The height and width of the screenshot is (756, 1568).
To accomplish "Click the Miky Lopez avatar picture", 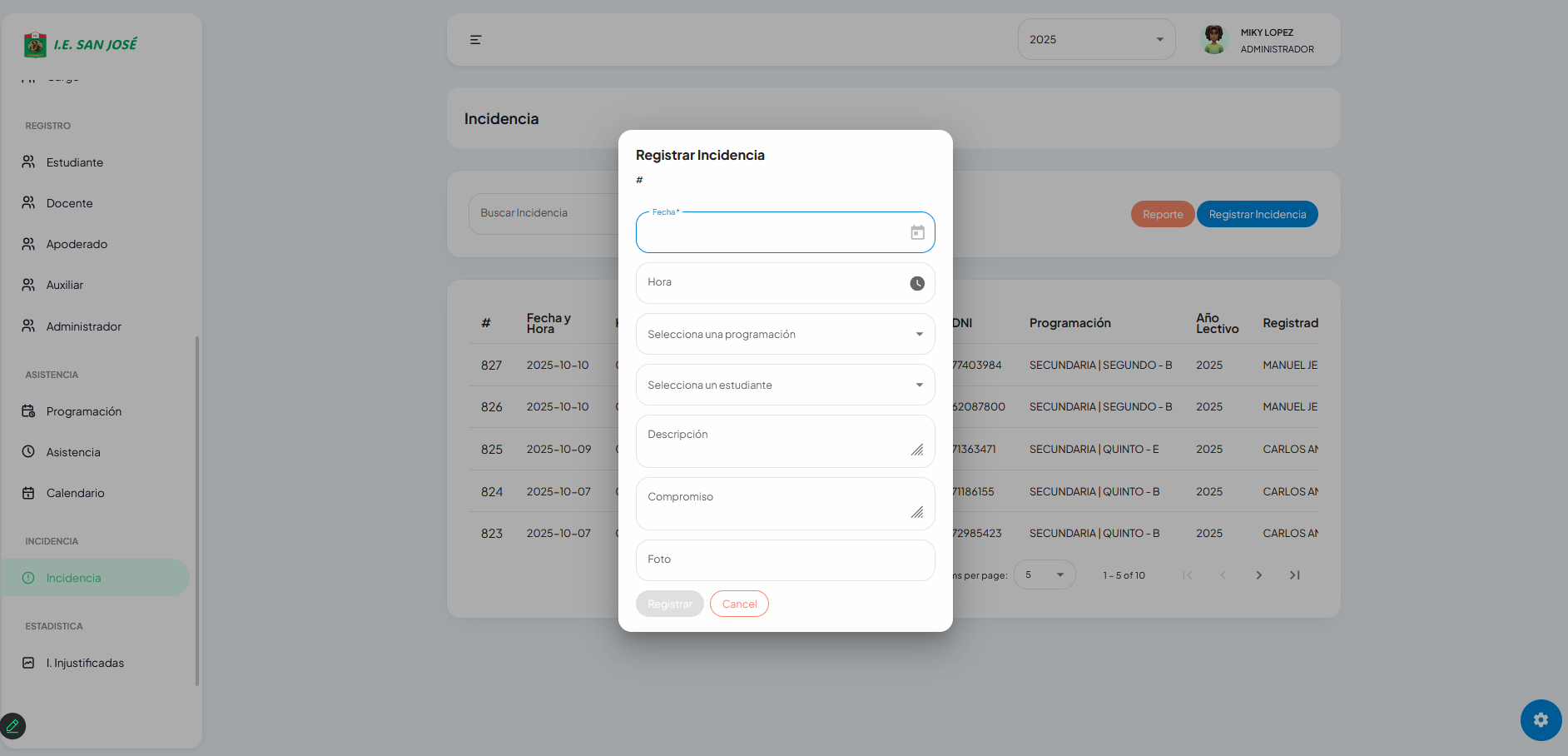I will coord(1214,39).
